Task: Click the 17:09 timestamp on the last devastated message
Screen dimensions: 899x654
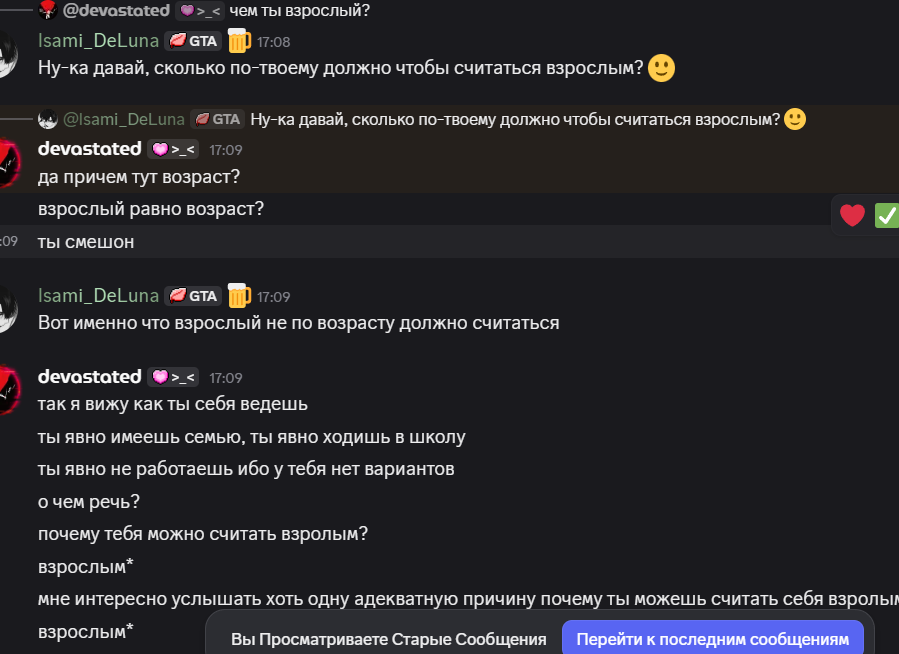Action: click(226, 378)
